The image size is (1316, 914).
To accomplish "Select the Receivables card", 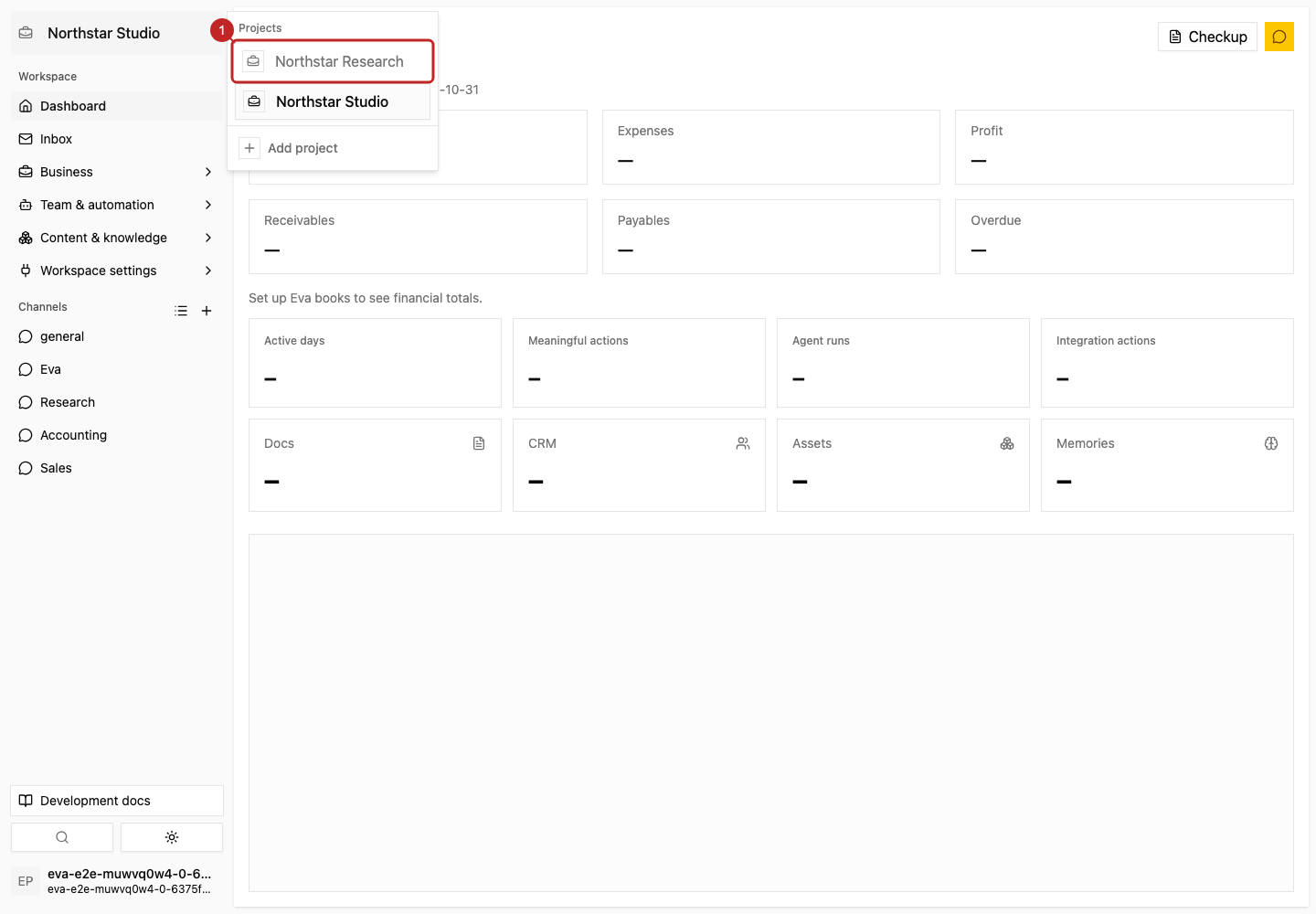I will [x=418, y=237].
